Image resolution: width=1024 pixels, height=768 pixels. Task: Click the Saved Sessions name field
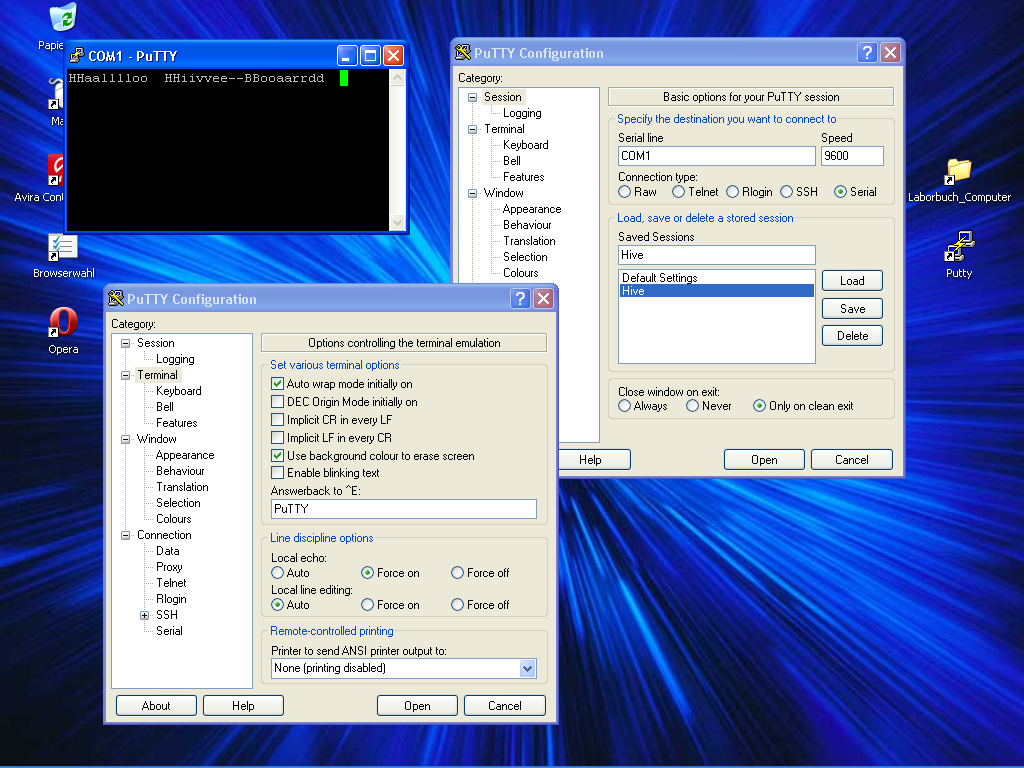[716, 255]
